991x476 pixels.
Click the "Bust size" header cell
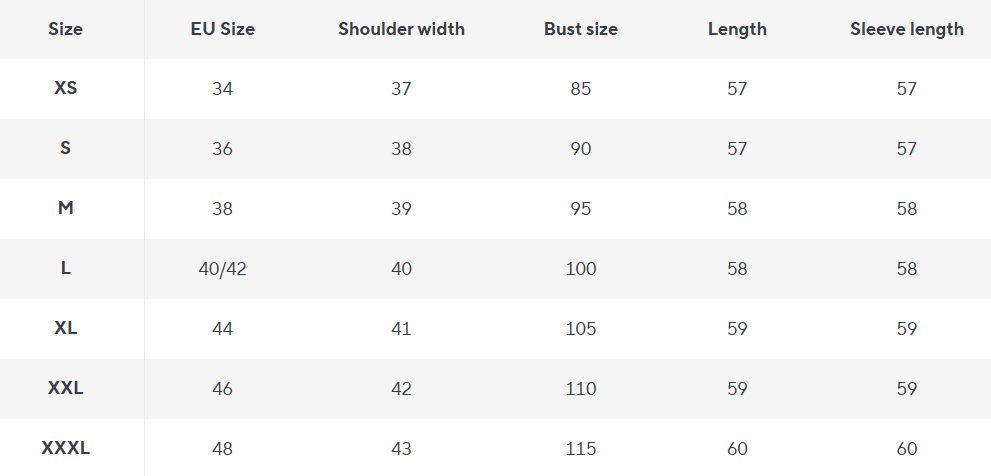click(580, 29)
